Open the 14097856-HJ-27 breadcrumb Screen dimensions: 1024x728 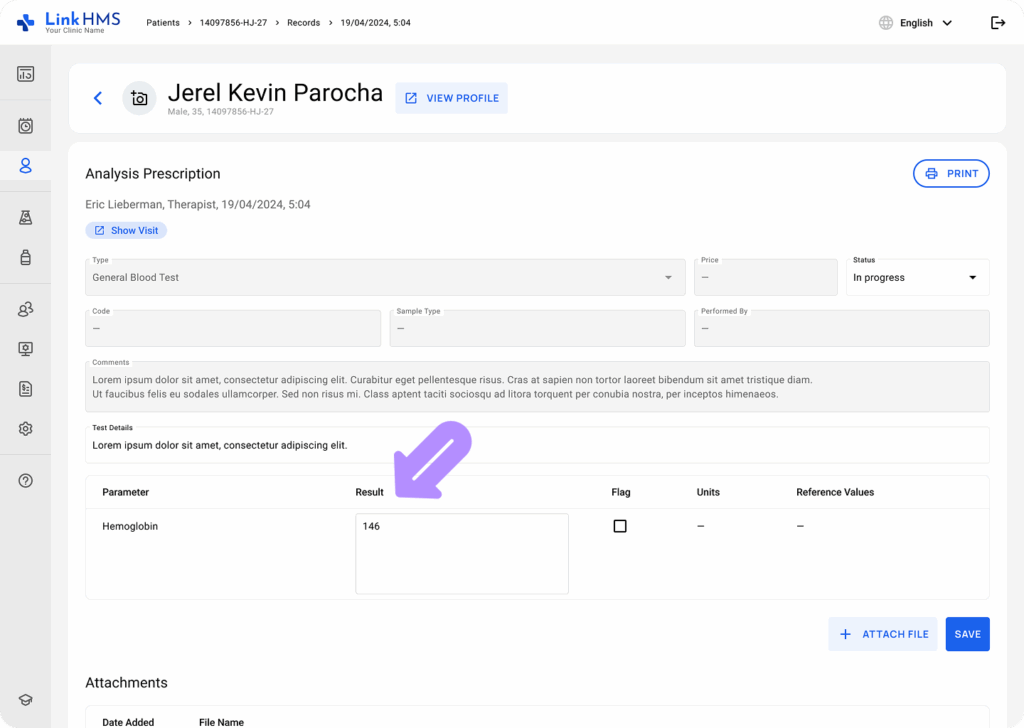pyautogui.click(x=233, y=23)
